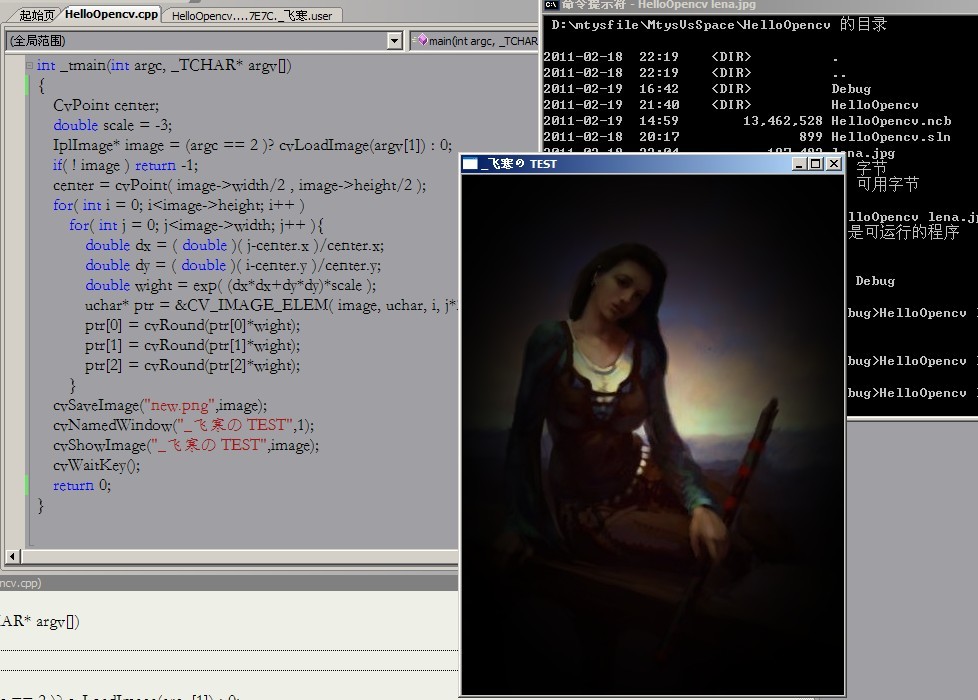The width and height of the screenshot is (978, 700).
Task: Click the editor's horizontal scrollbar left arrow
Action: 13,557
